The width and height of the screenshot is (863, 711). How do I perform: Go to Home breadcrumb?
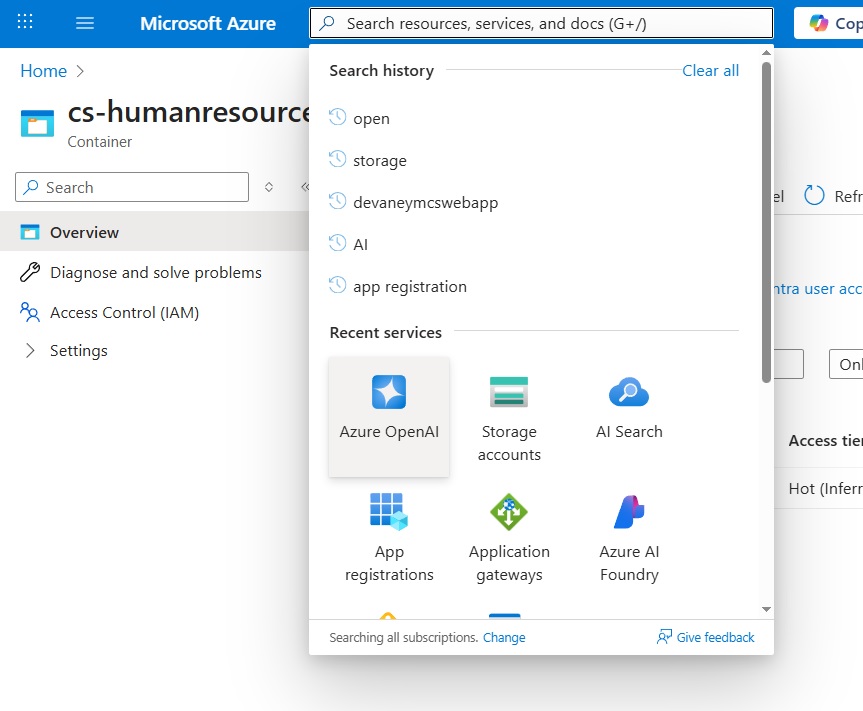(x=43, y=71)
